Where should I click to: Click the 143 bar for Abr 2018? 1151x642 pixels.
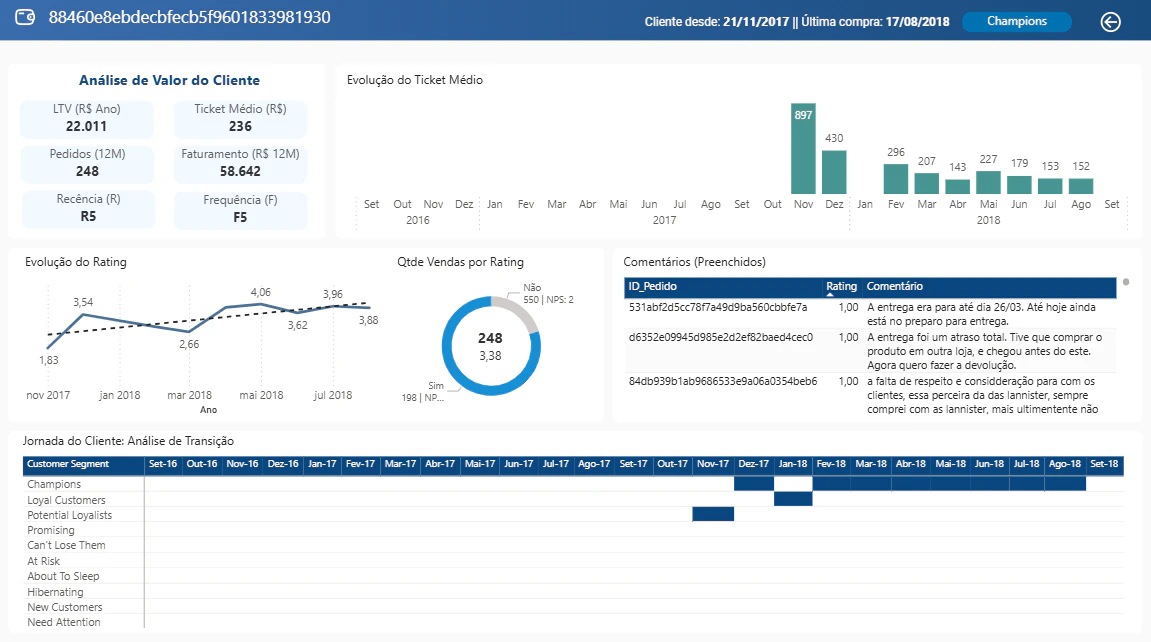pos(957,186)
